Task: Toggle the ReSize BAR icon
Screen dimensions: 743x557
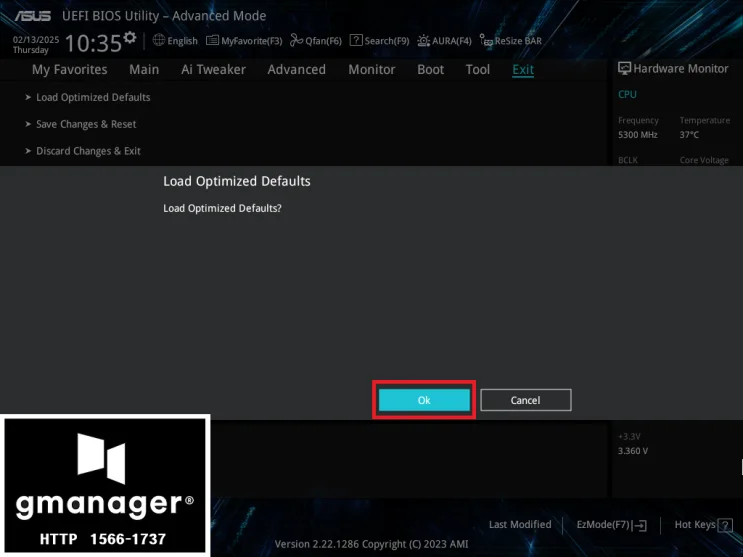Action: (x=486, y=41)
